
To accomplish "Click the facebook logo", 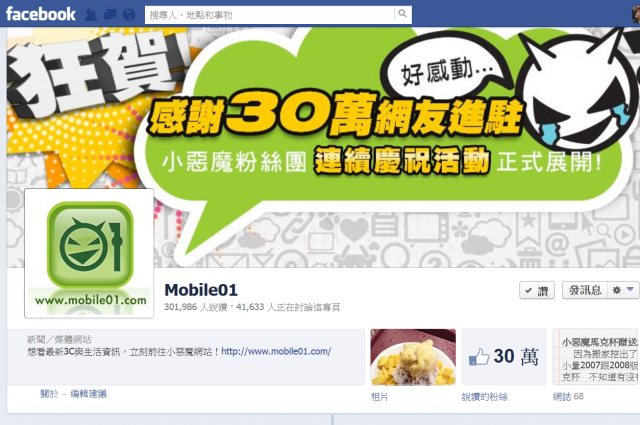I will tap(41, 14).
